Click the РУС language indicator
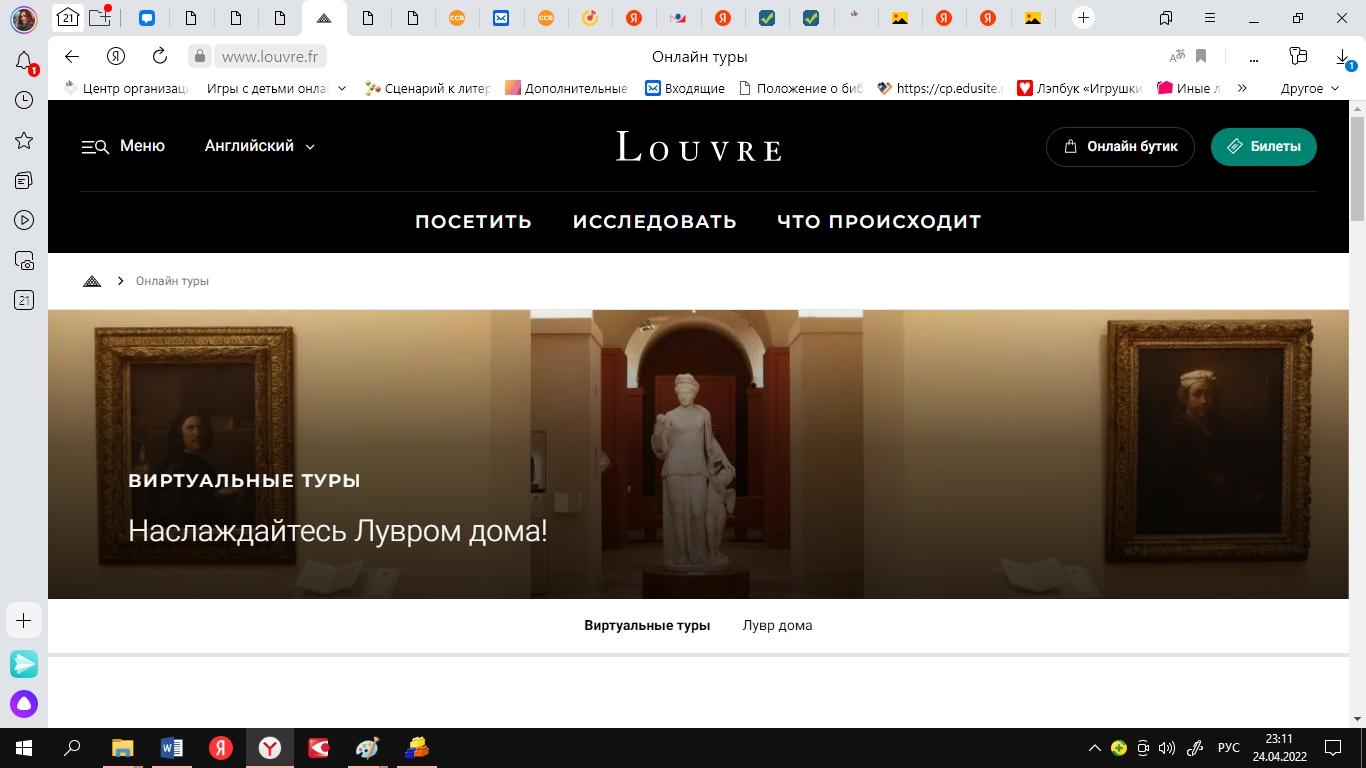1366x768 pixels. pos(1228,748)
